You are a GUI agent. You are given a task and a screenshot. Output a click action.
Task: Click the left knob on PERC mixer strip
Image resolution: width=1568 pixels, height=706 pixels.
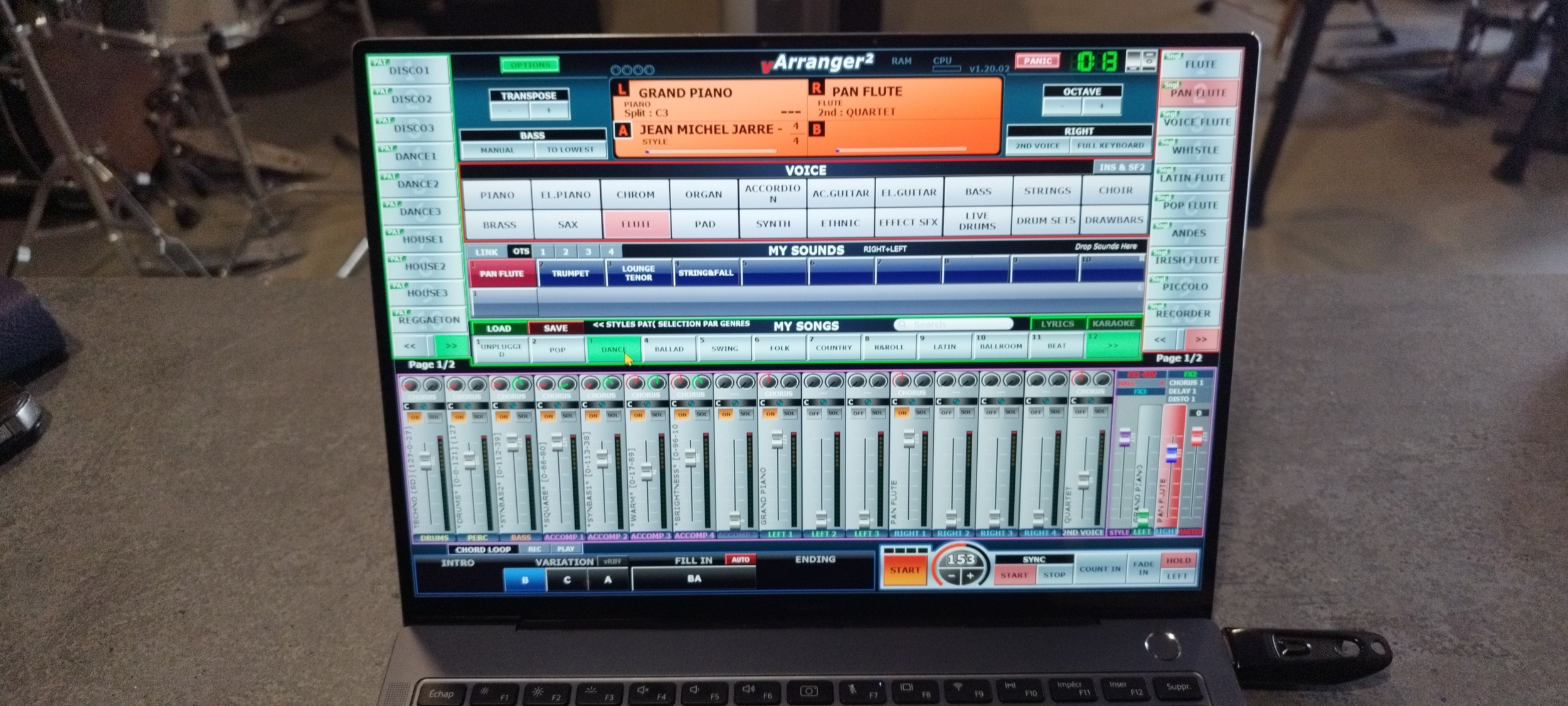click(x=455, y=385)
